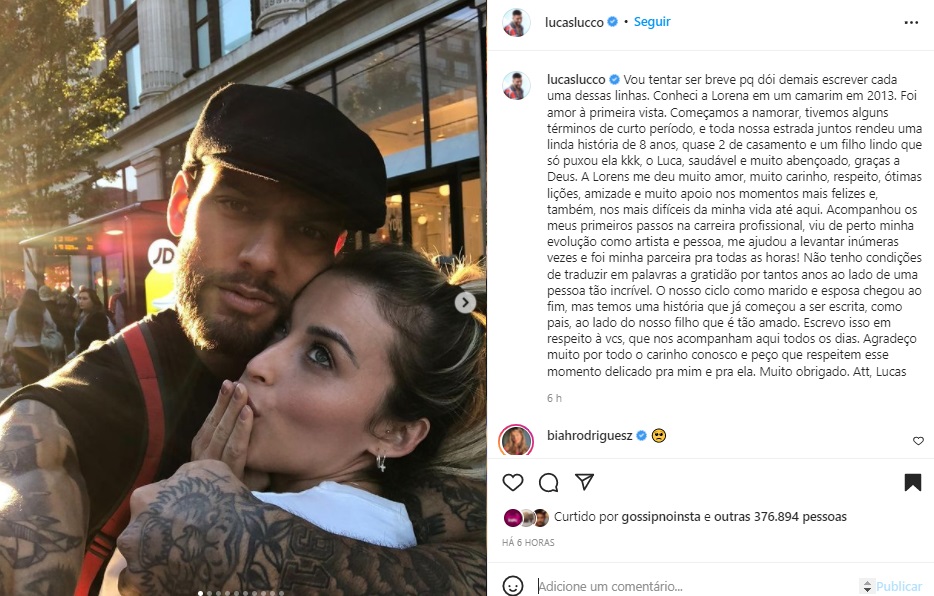
Task: Click the Publicar button
Action: [x=899, y=586]
